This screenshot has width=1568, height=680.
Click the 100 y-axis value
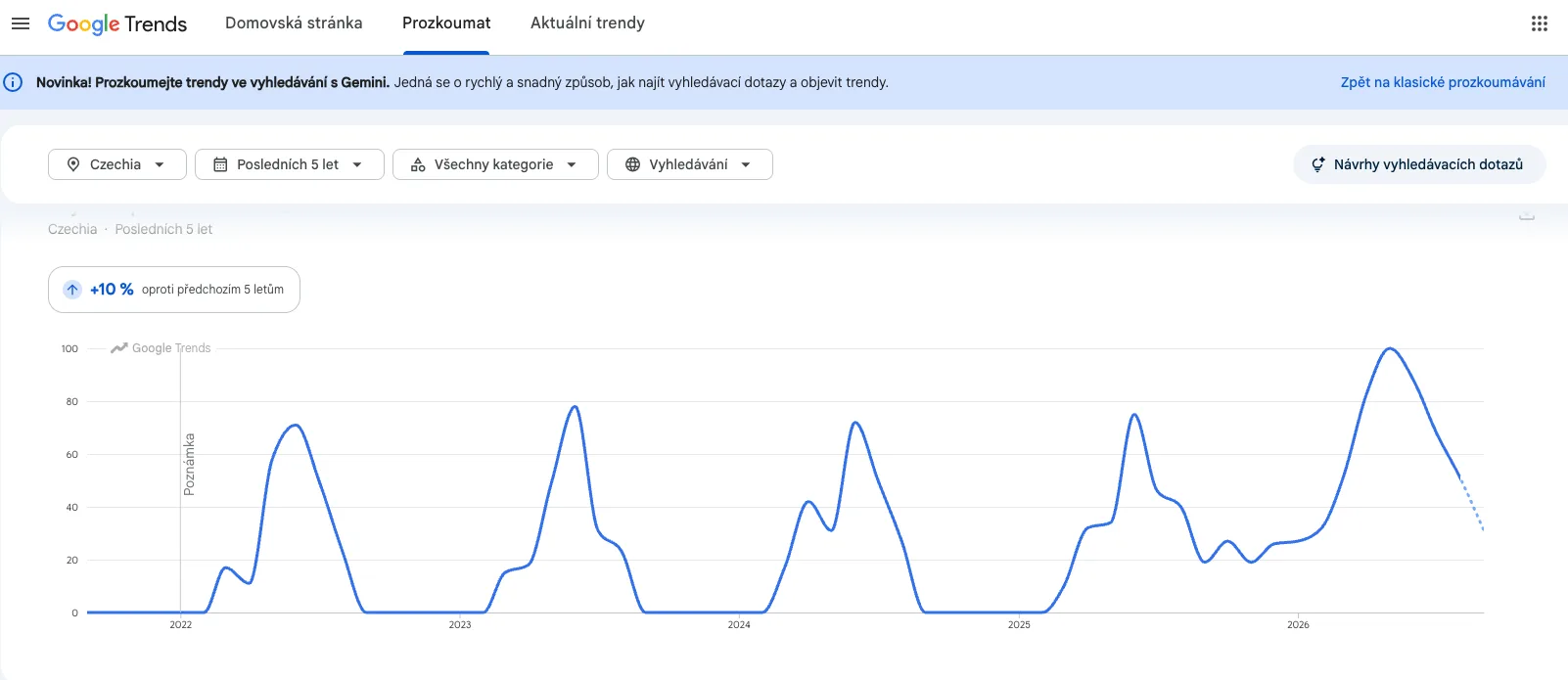[69, 348]
